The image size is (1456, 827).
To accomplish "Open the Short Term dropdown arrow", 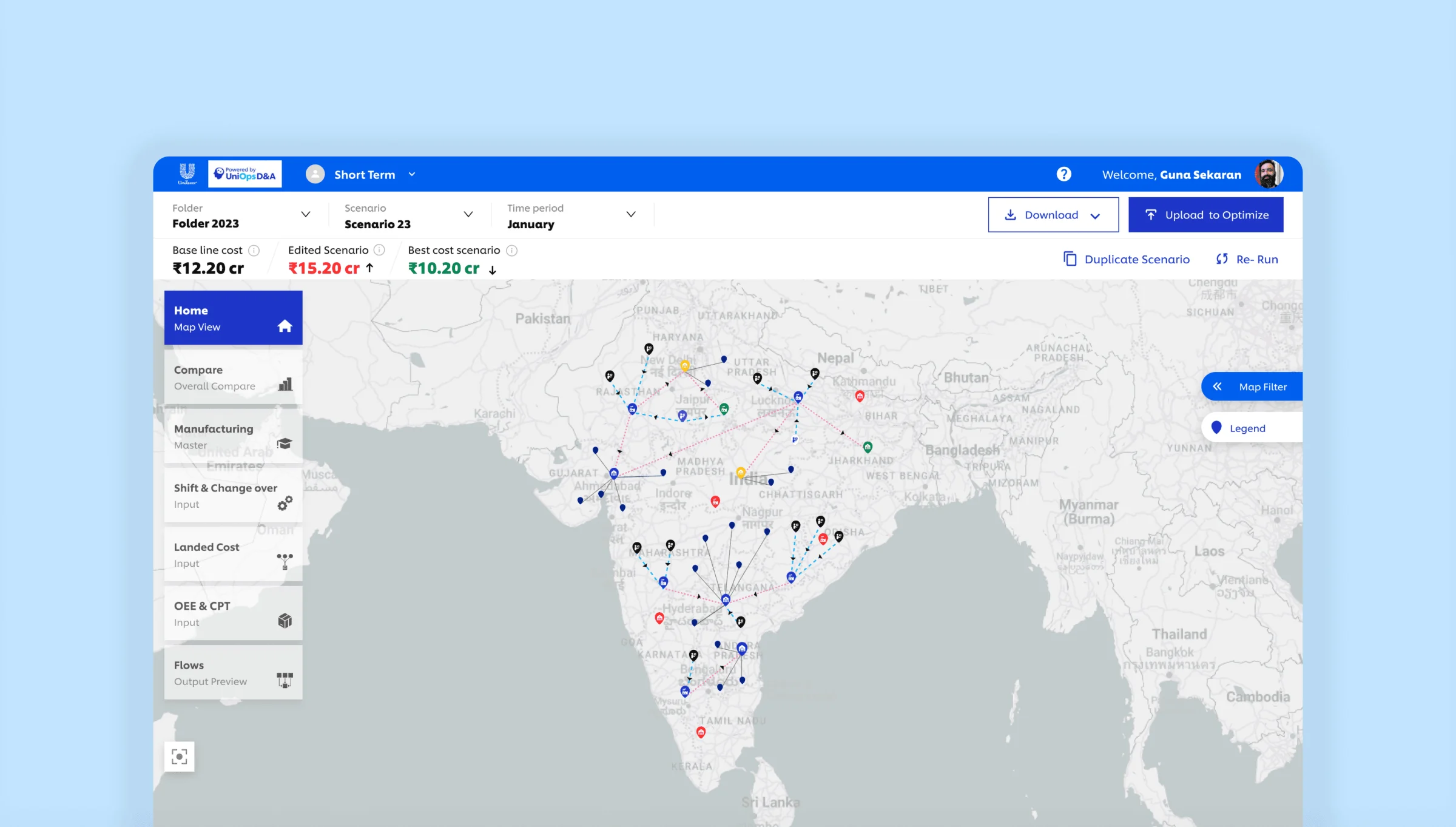I will (412, 174).
